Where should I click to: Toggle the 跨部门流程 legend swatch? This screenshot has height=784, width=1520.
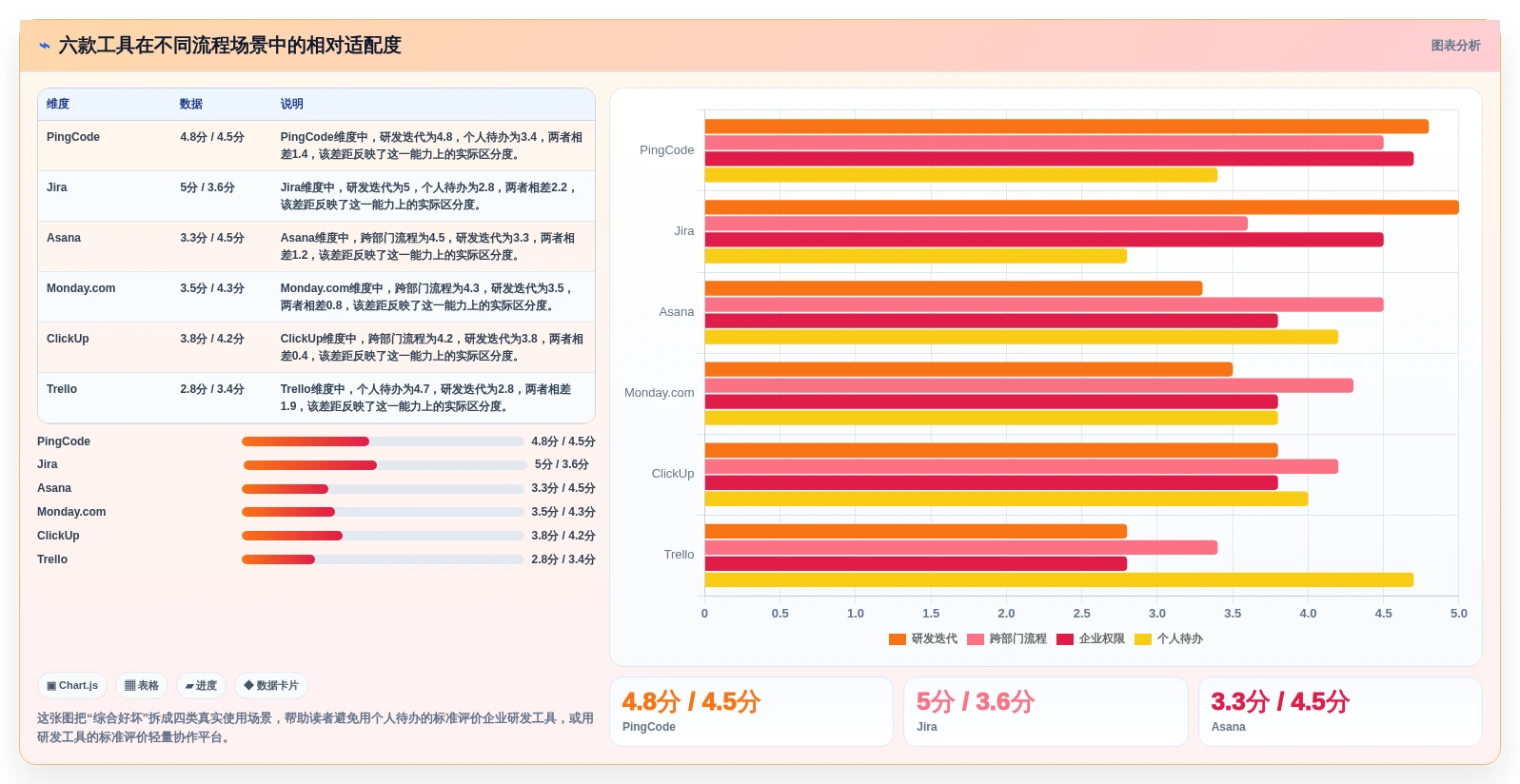pyautogui.click(x=975, y=639)
